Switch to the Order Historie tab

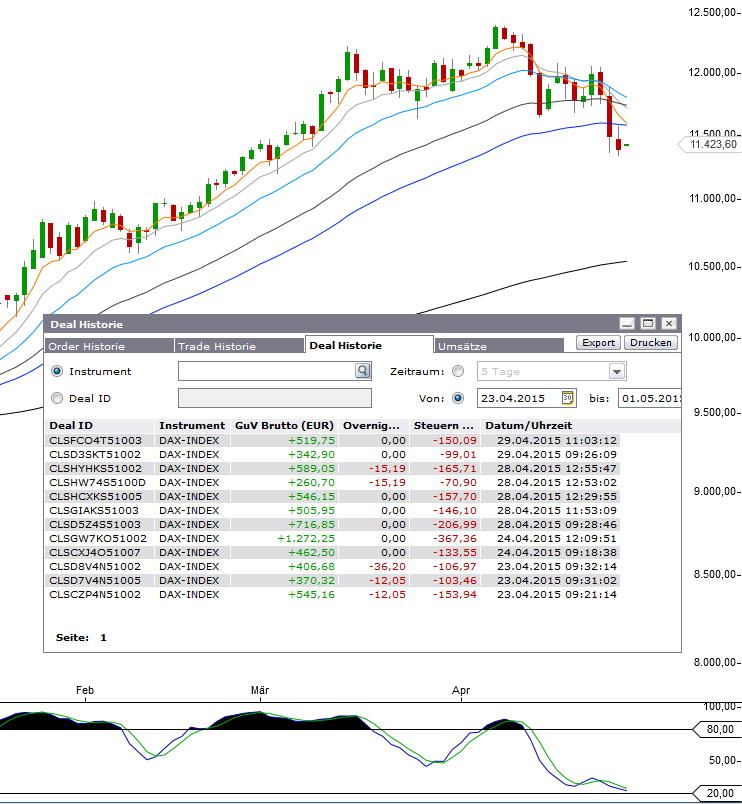pyautogui.click(x=87, y=346)
